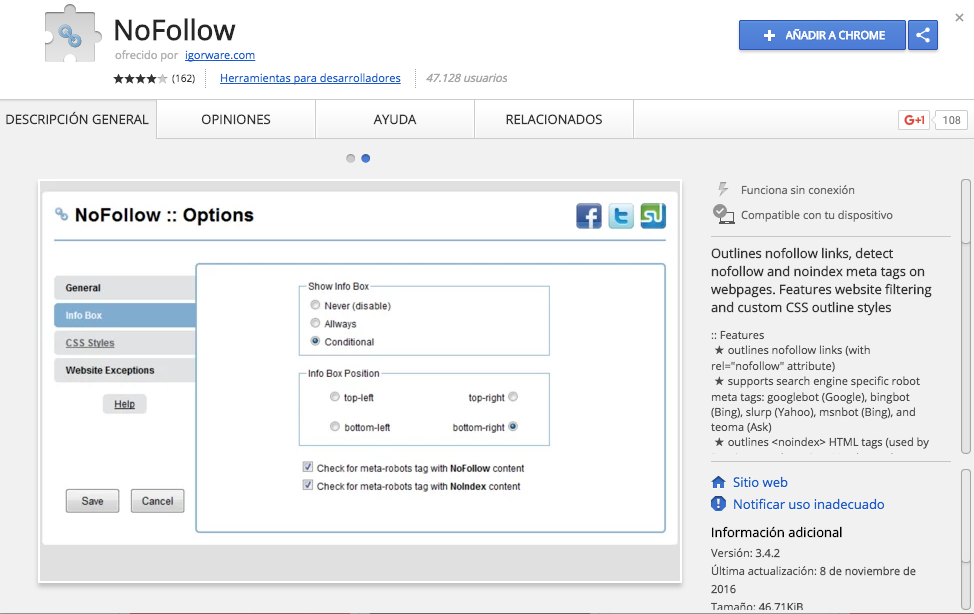The width and height of the screenshot is (974, 614).
Task: Click the blue share icon beside AÑADIR A CHROME
Action: click(x=922, y=35)
